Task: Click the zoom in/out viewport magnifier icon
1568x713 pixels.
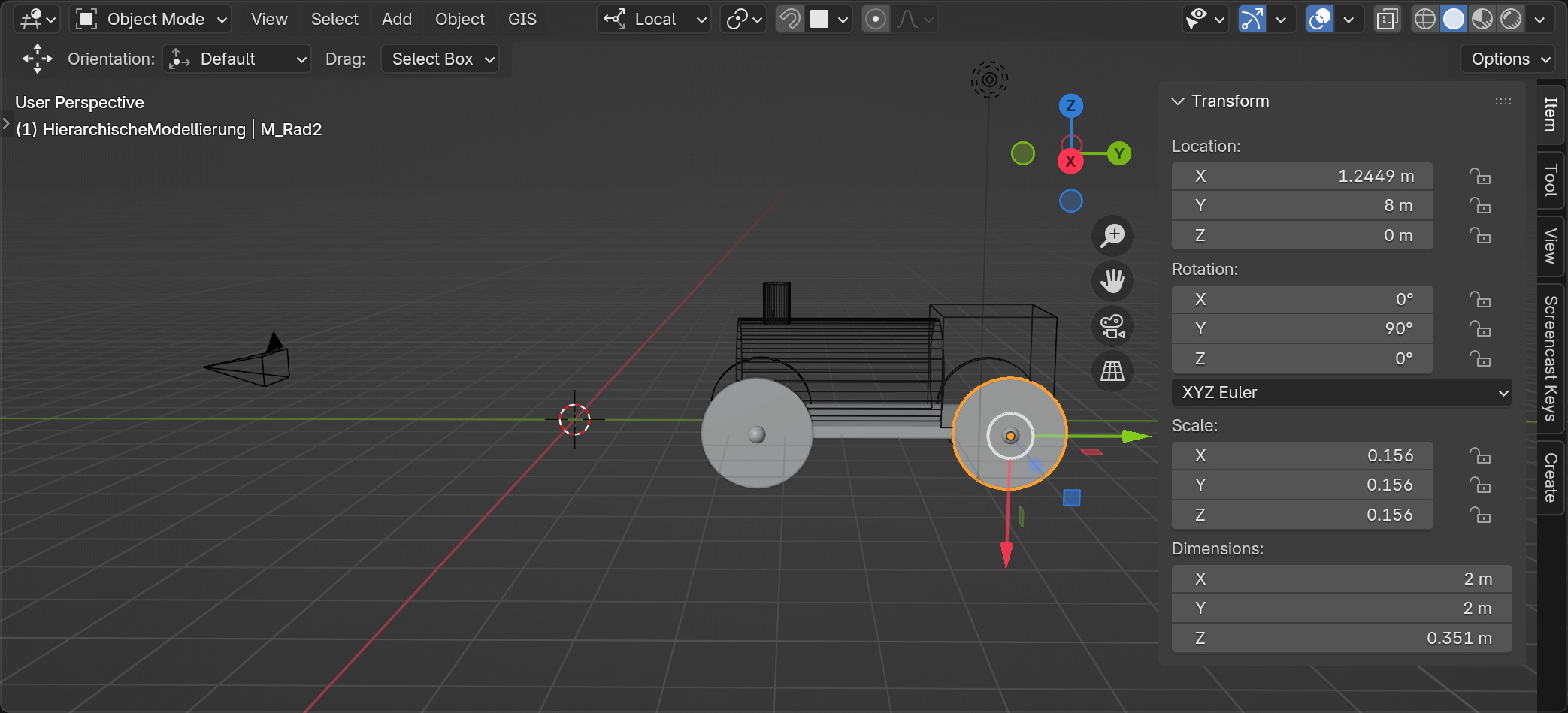Action: click(1112, 236)
